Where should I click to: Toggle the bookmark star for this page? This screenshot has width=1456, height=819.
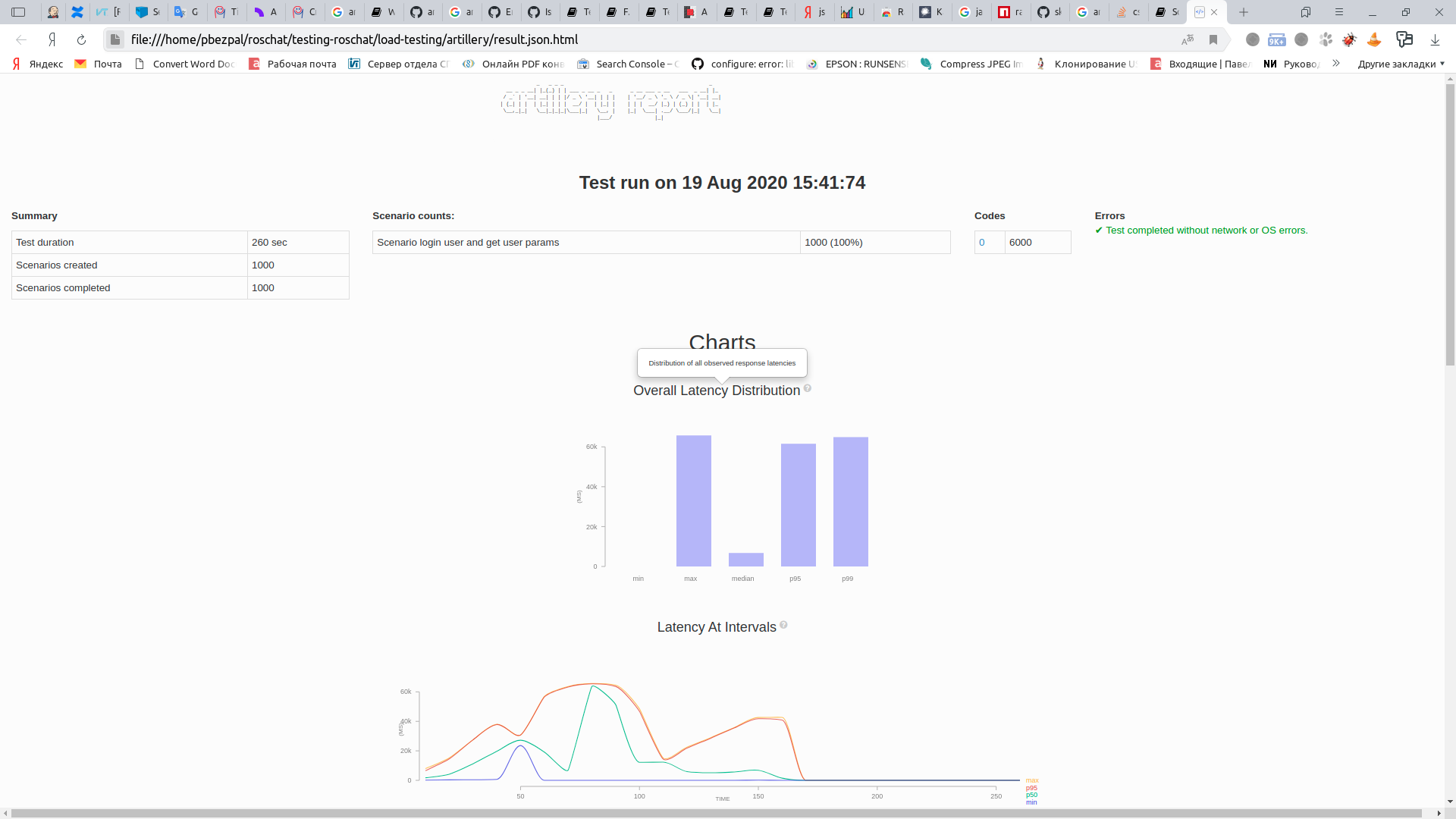(x=1213, y=39)
